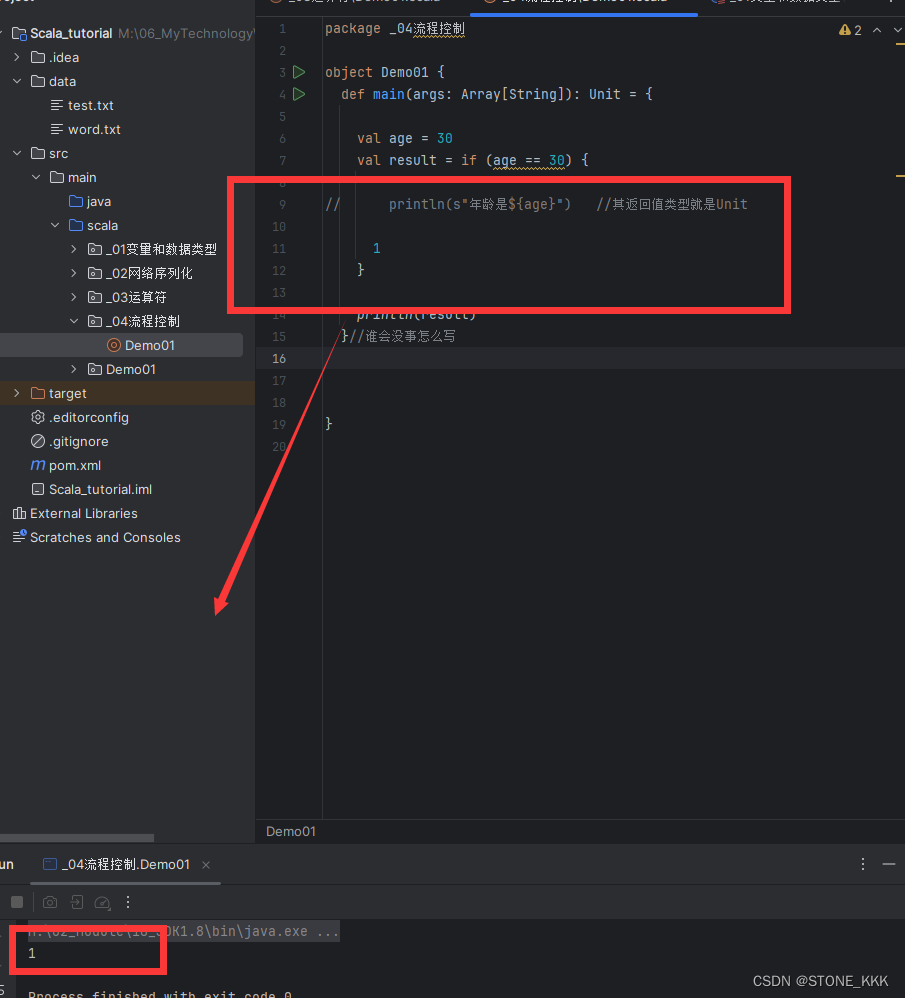
Task: Click the println 年龄是 commented line
Action: (537, 204)
